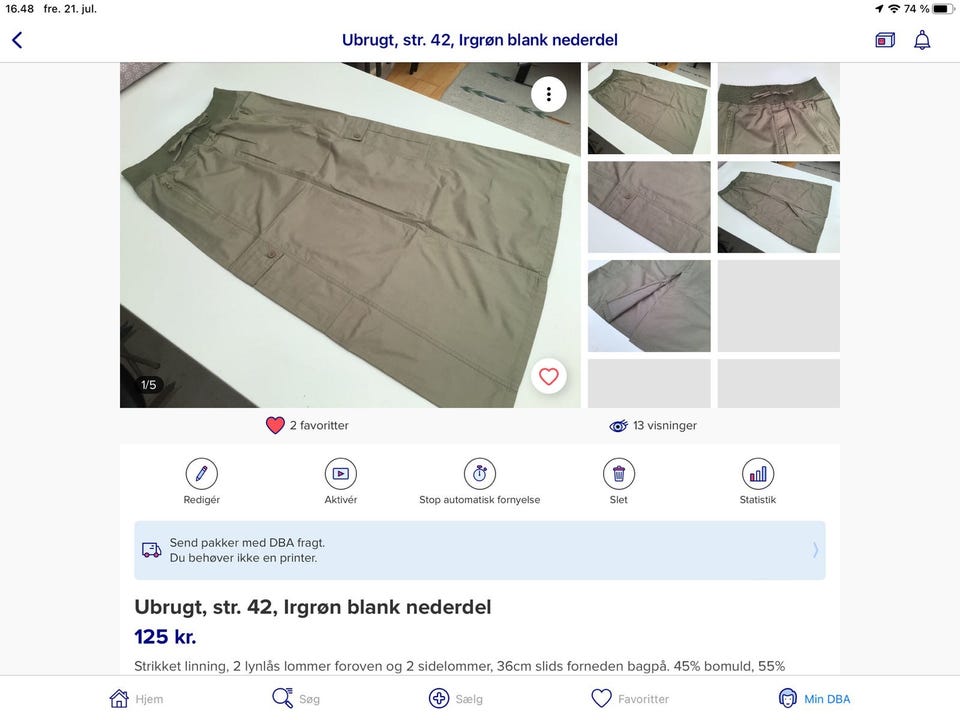Screen dimensions: 960x720
Task: Open the notifications bell
Action: click(x=922, y=40)
